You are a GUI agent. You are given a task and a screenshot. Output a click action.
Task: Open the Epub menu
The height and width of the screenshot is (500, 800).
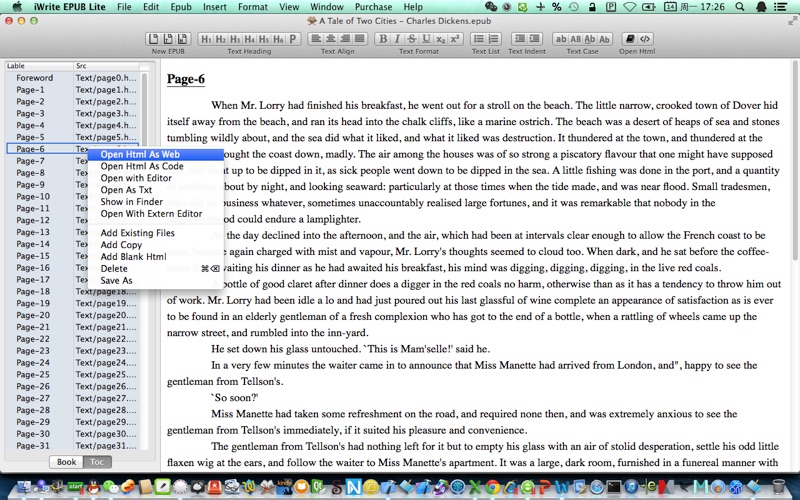click(x=181, y=7)
